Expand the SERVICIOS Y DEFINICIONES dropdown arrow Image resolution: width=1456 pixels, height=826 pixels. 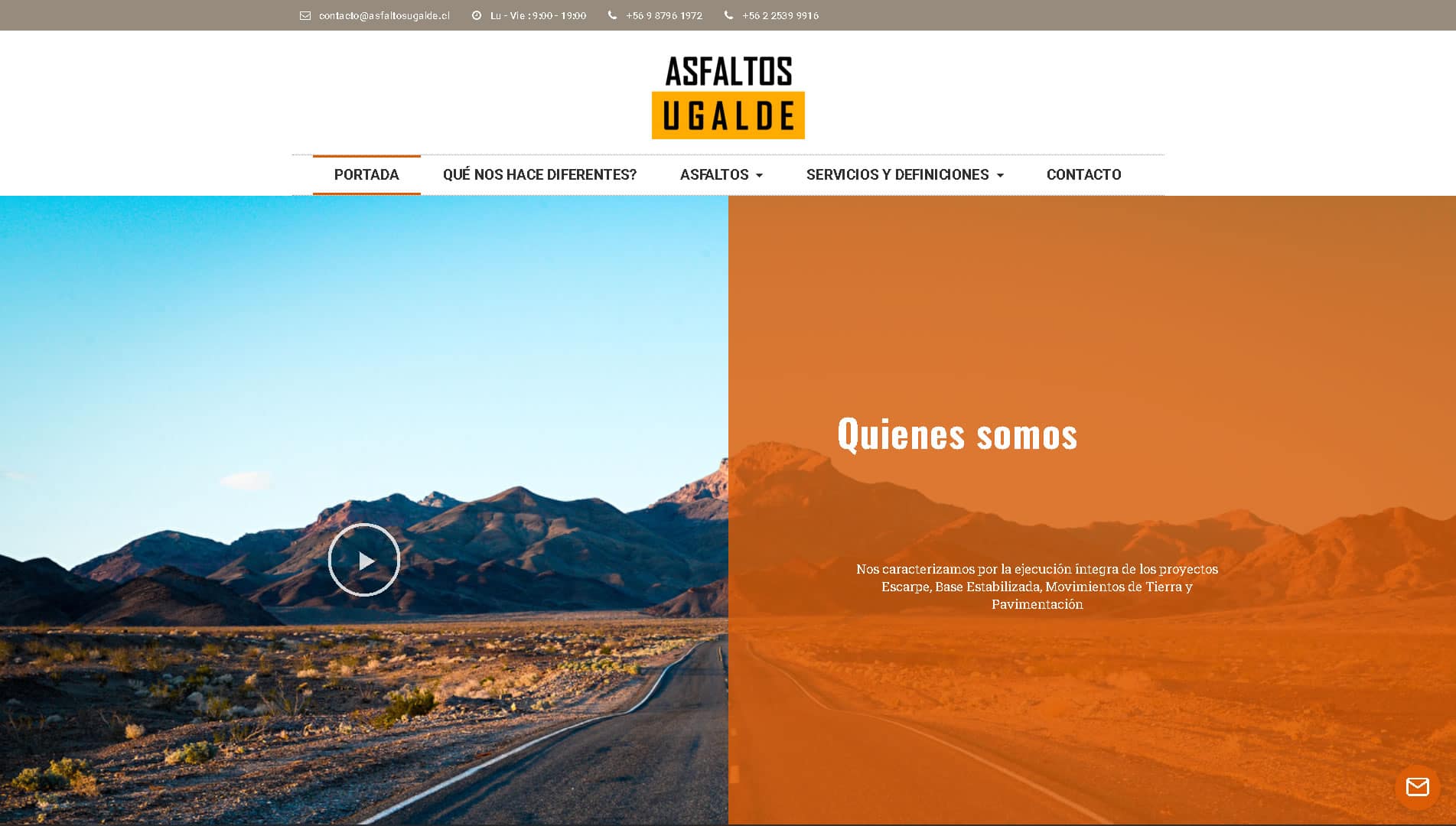1000,176
